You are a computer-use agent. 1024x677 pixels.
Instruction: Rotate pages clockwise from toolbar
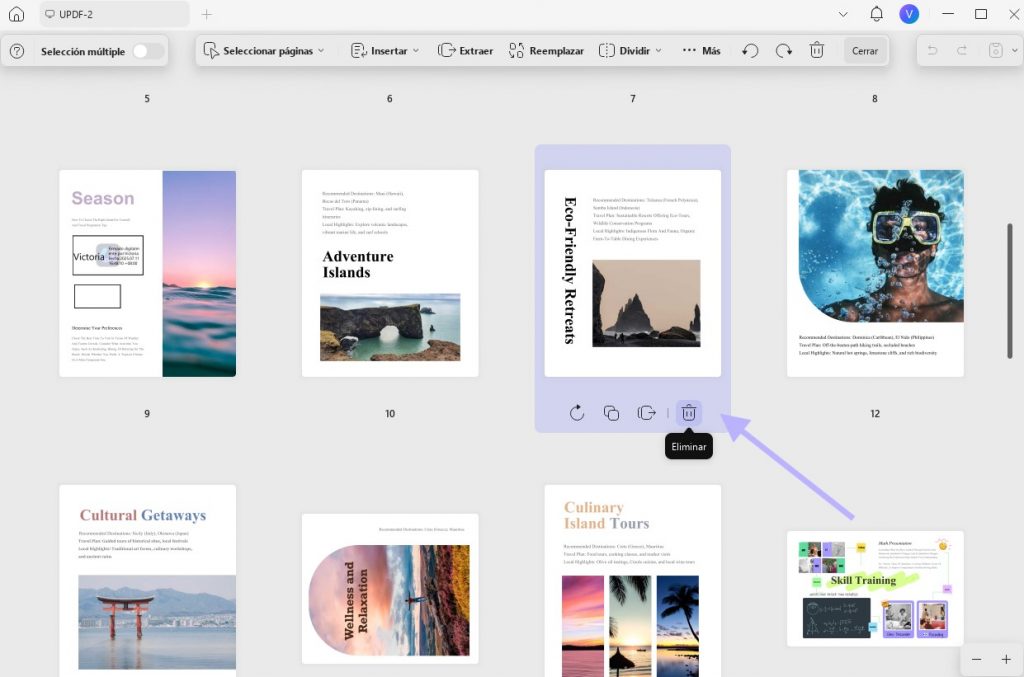(783, 50)
